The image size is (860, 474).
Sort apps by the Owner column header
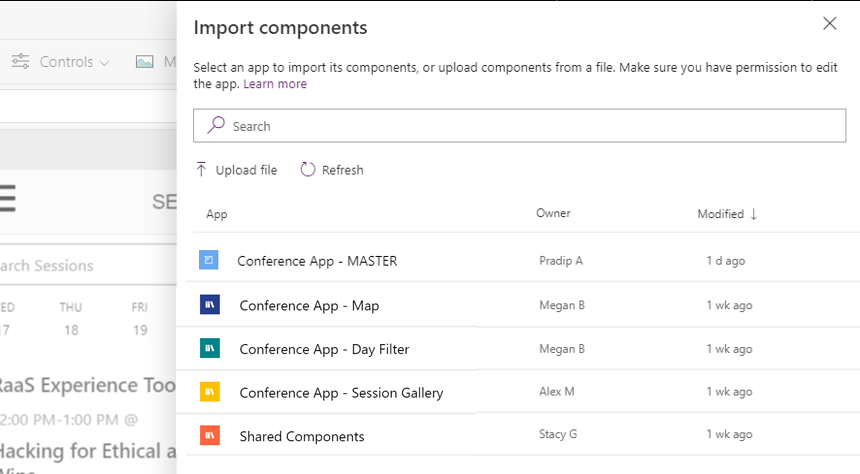click(553, 214)
